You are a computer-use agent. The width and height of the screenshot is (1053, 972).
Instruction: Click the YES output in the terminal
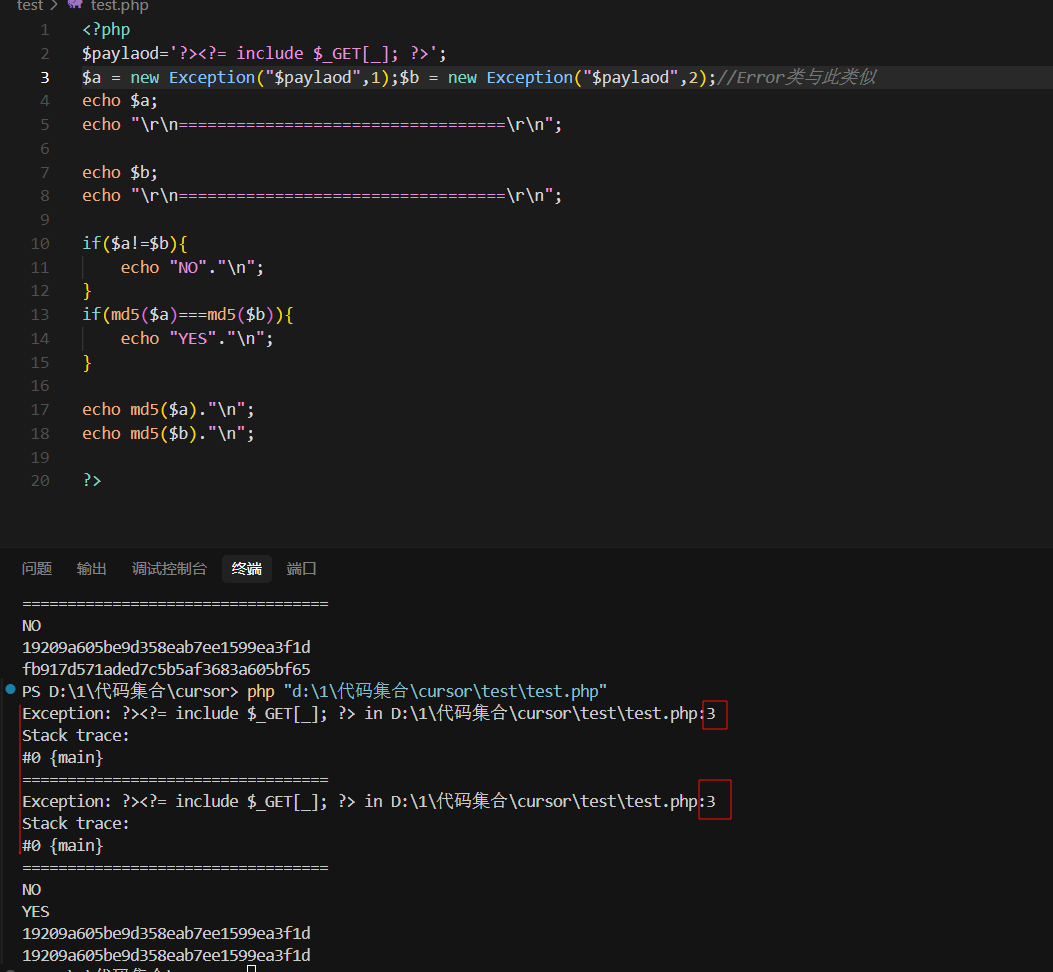coord(36,912)
